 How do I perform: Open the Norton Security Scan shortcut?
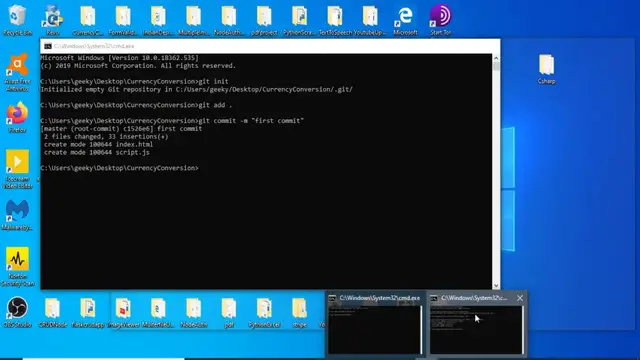pos(17,267)
